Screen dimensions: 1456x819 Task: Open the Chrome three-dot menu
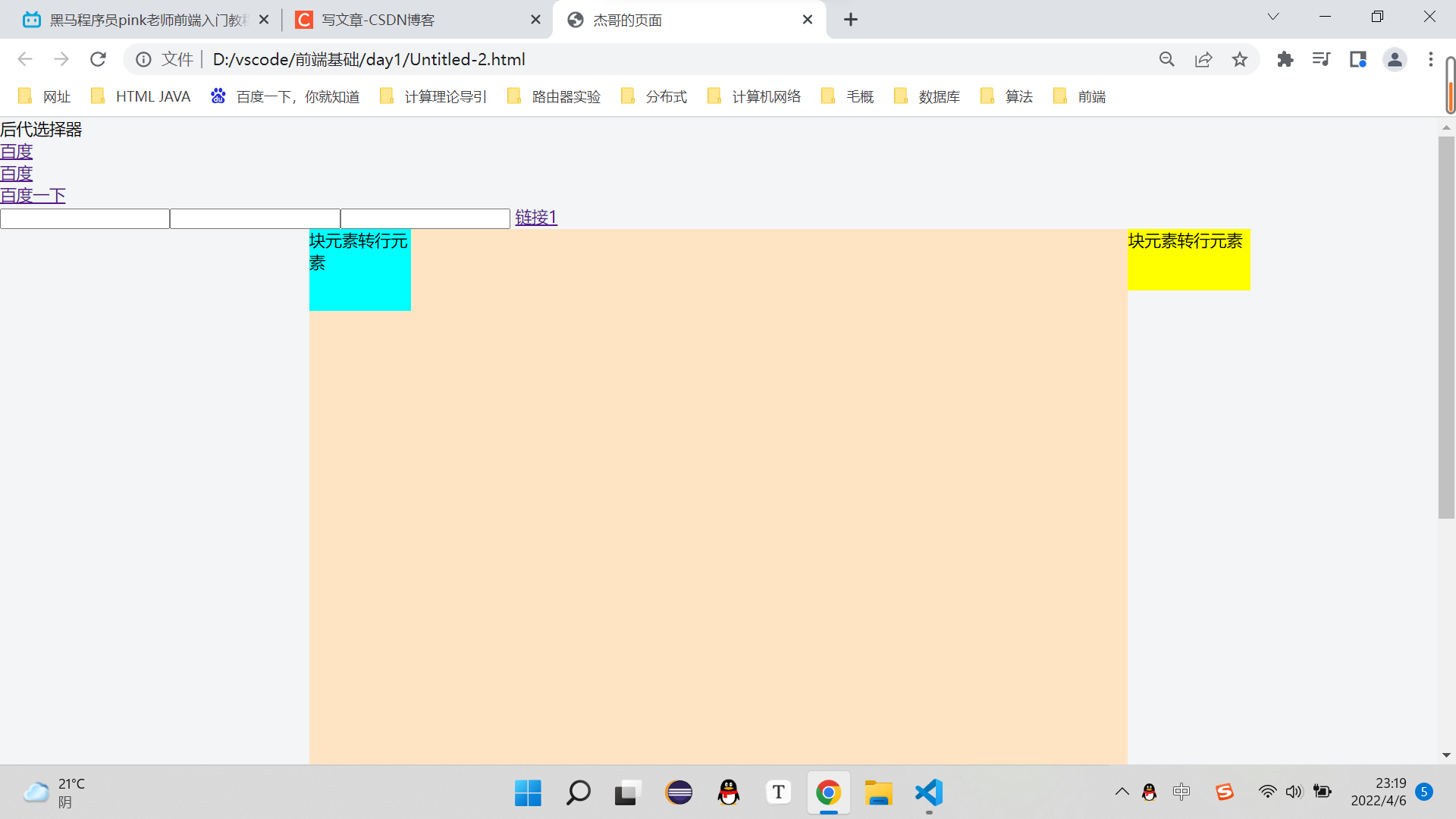tap(1431, 59)
